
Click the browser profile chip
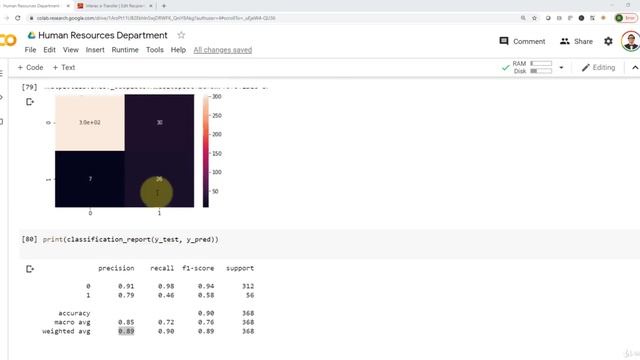(626, 18)
